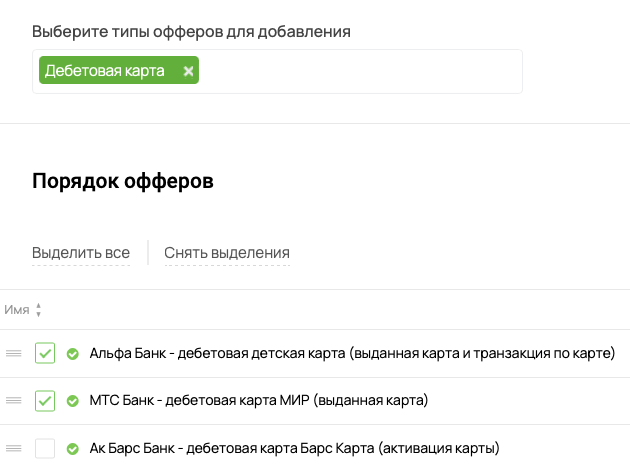This screenshot has height=470, width=630.
Task: Check the Ак Барс Банк offer checkbox
Action: click(45, 448)
